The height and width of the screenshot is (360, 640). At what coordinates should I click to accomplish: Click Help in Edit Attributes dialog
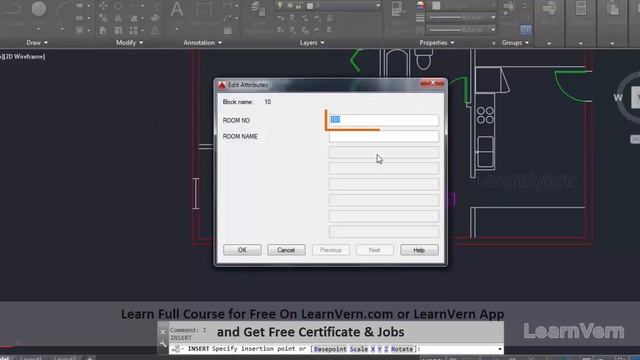[419, 250]
